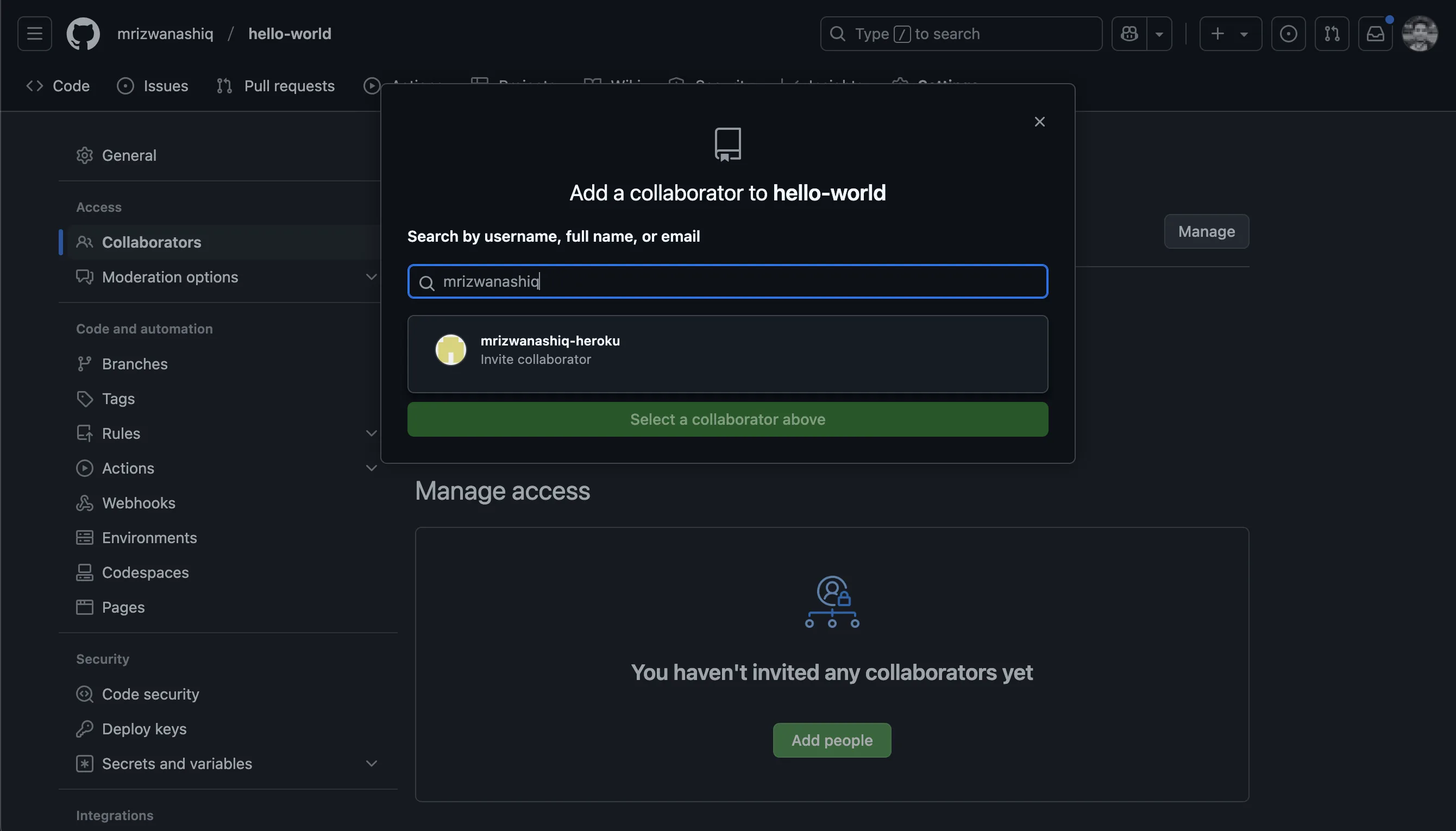The height and width of the screenshot is (831, 1456).
Task: Click the Secrets and variables asterisk icon
Action: (84, 764)
